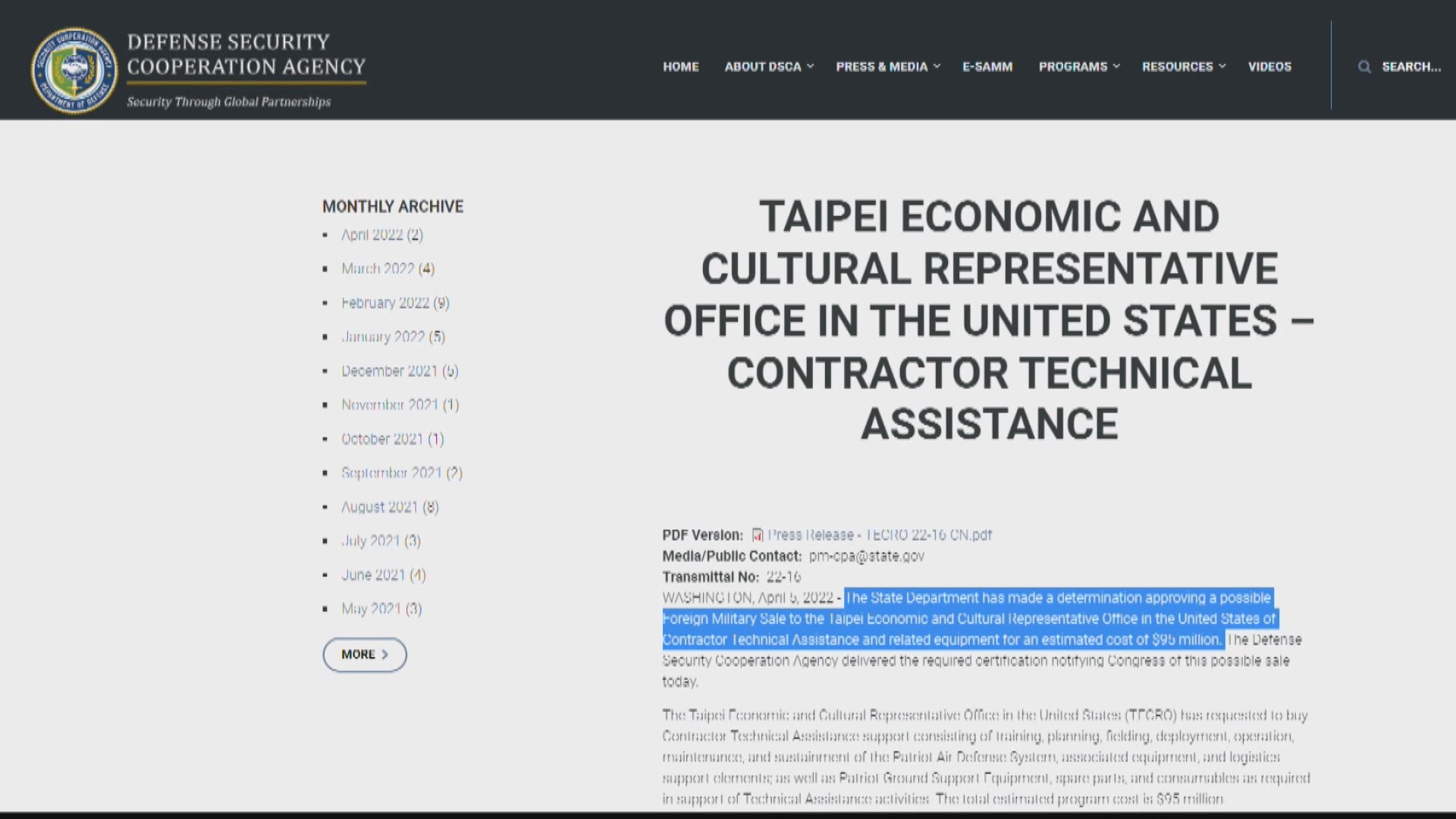This screenshot has height=819, width=1456.
Task: Click Defense Security Cooperation Agency title text
Action: (246, 55)
